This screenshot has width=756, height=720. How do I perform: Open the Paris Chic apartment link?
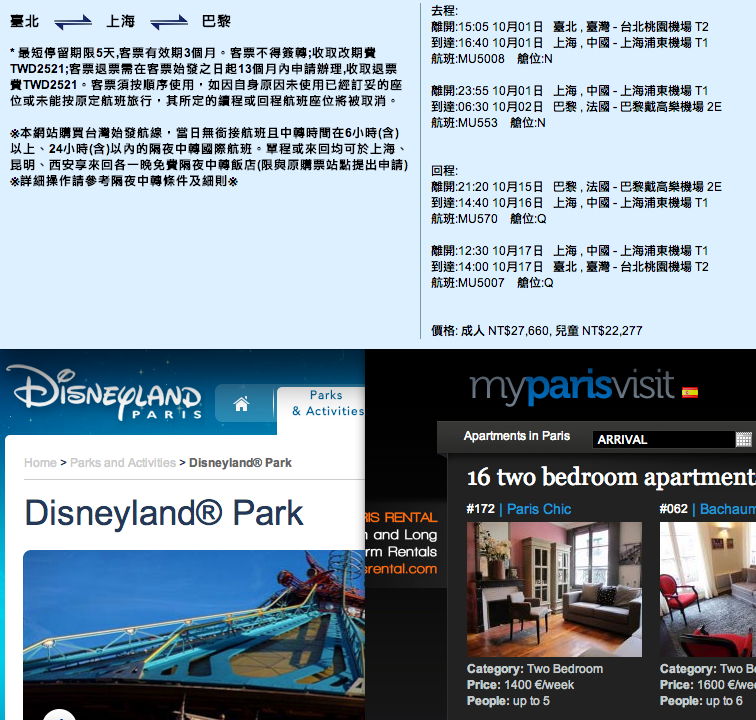539,509
